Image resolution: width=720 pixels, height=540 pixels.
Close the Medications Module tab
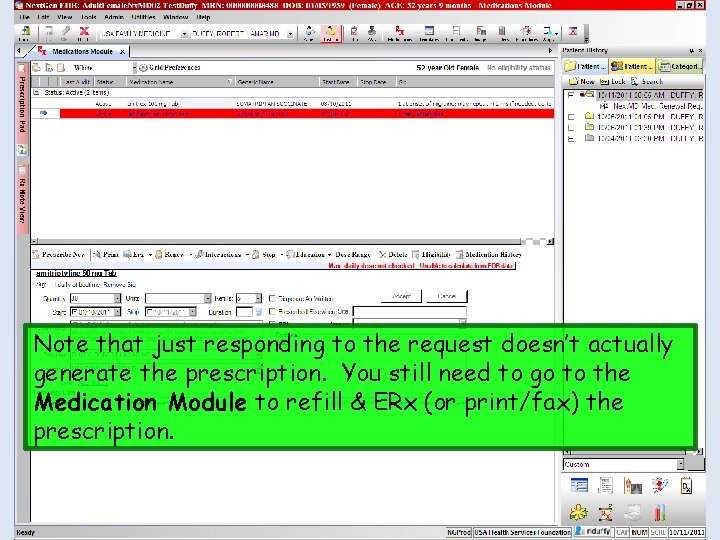(x=122, y=52)
